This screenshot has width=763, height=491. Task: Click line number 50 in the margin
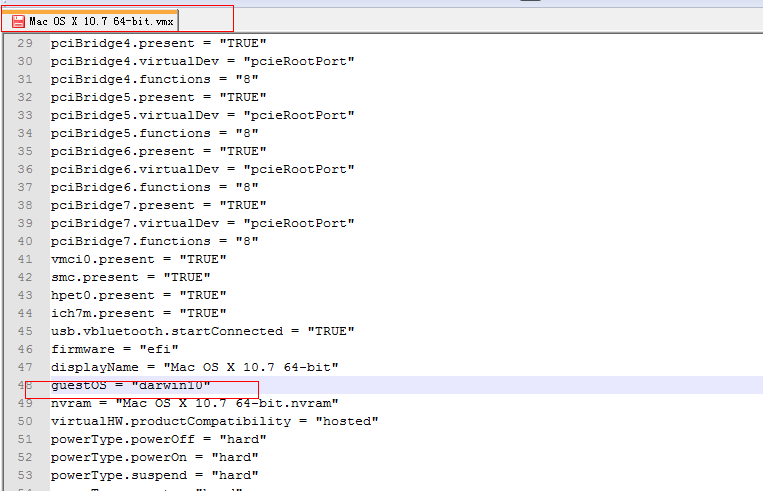pyautogui.click(x=25, y=421)
